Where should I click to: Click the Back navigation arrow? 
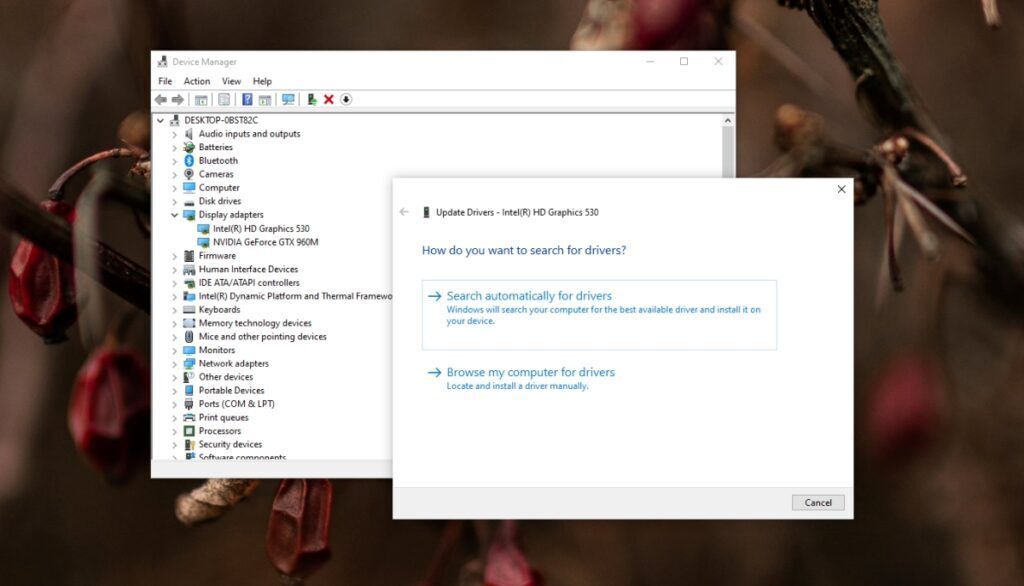160,99
